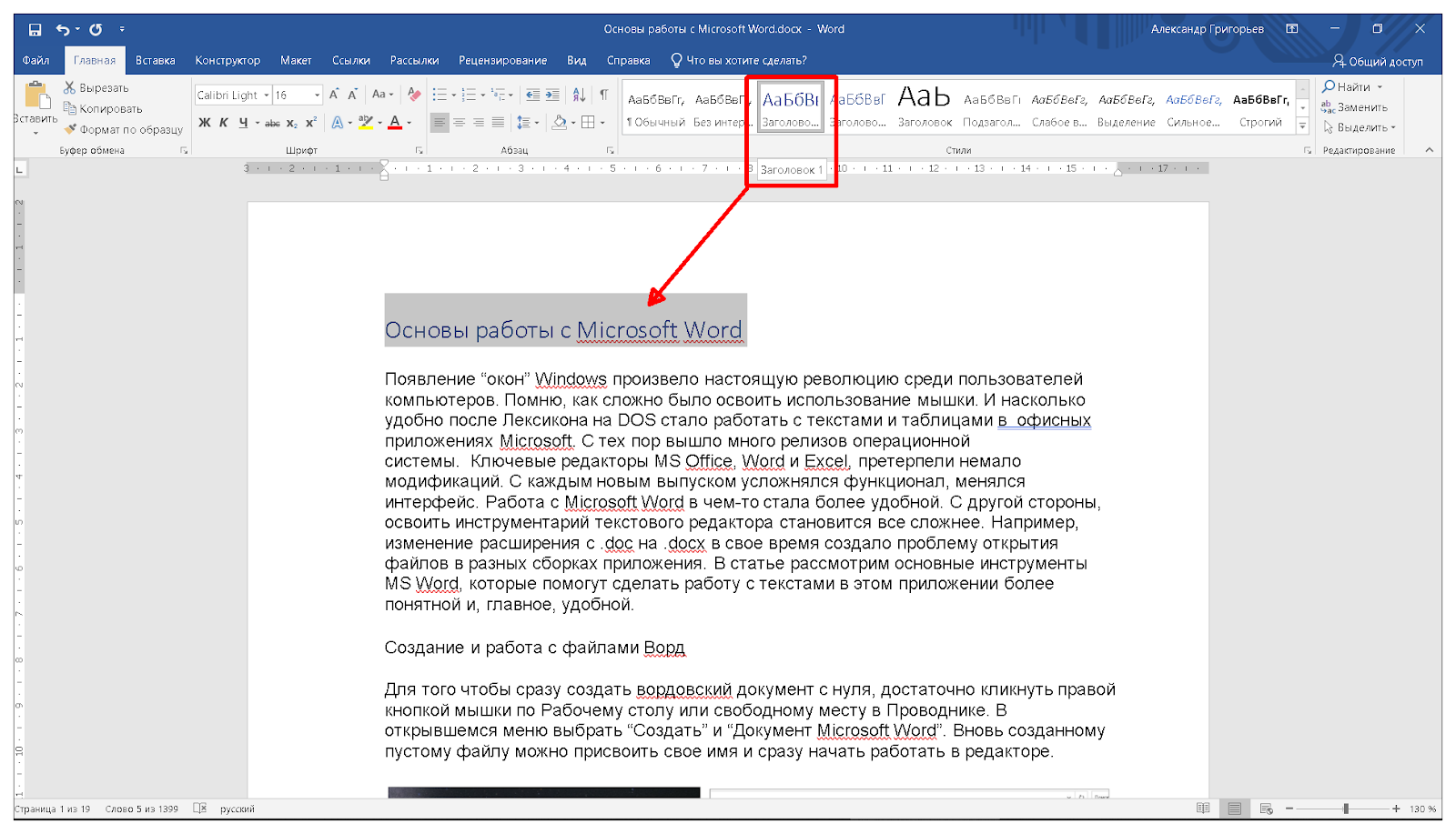Image resolution: width=1456 pixels, height=834 pixels.
Task: Open the Share (Общий доступ) option
Action: pos(1378,61)
